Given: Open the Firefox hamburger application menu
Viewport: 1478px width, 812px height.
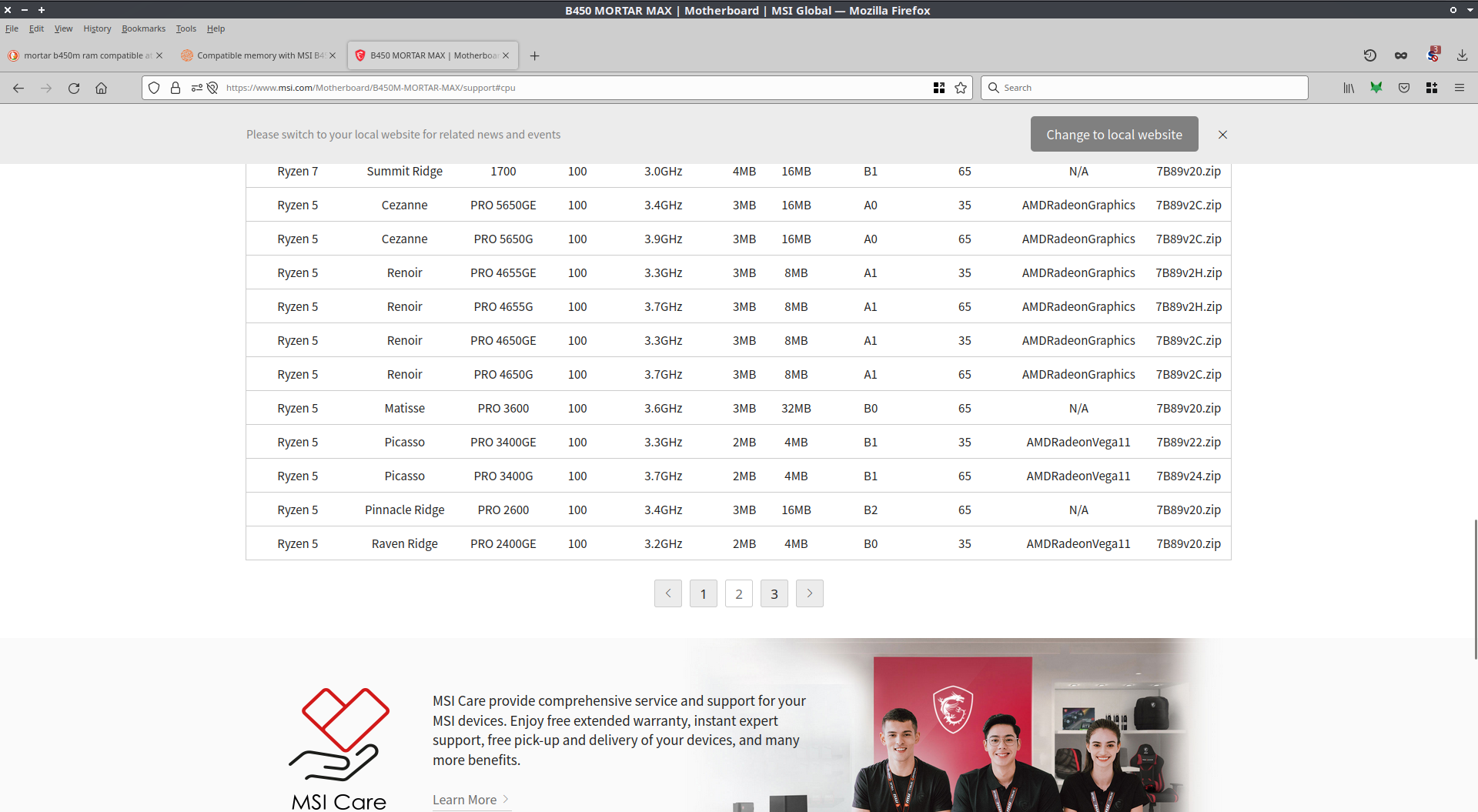Looking at the screenshot, I should [1459, 89].
